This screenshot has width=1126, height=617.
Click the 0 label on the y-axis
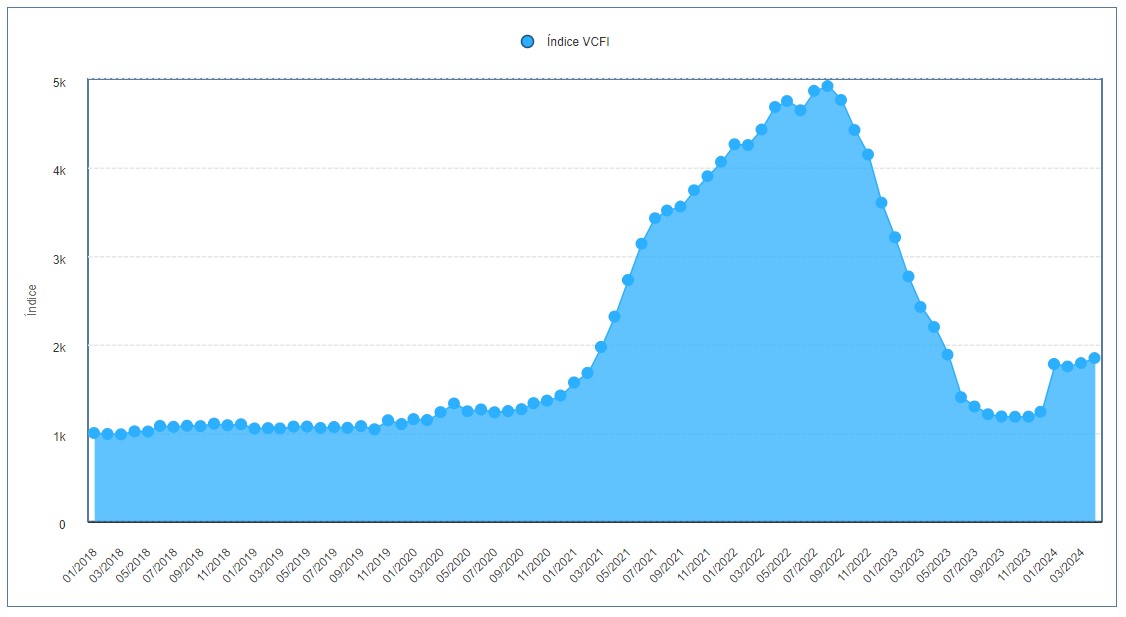[x=62, y=524]
